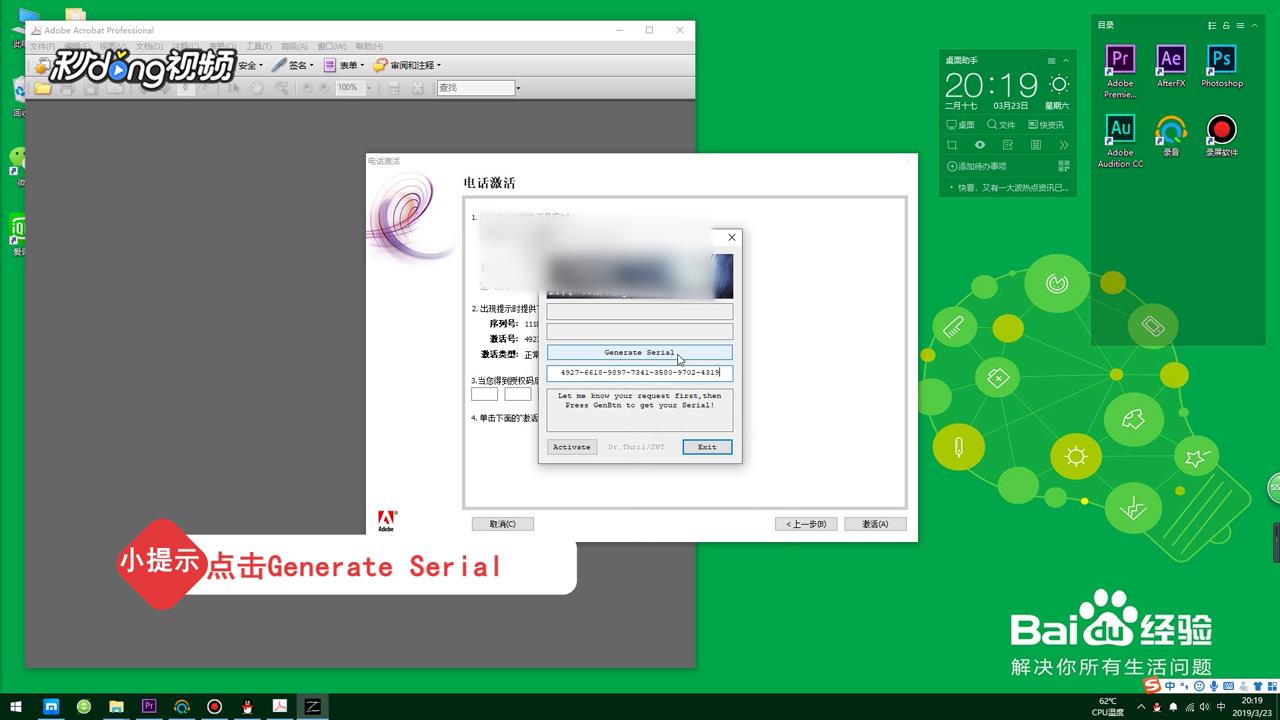Screen dimensions: 1280x720
Task: Open File Explorer from taskbar
Action: [x=116, y=707]
